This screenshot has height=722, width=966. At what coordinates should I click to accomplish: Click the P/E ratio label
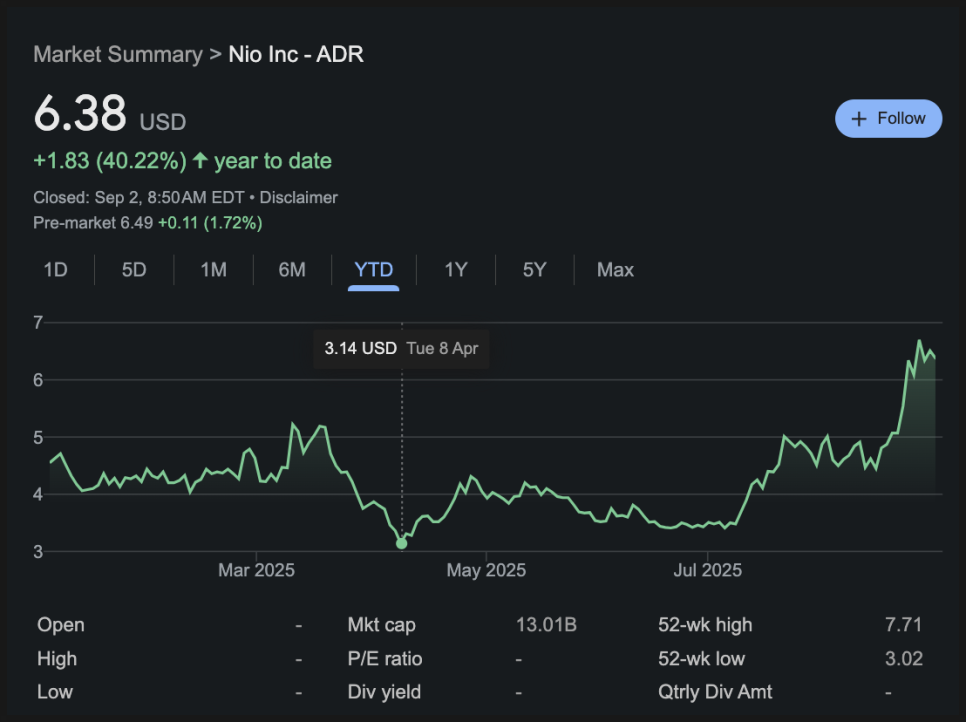[x=384, y=659]
